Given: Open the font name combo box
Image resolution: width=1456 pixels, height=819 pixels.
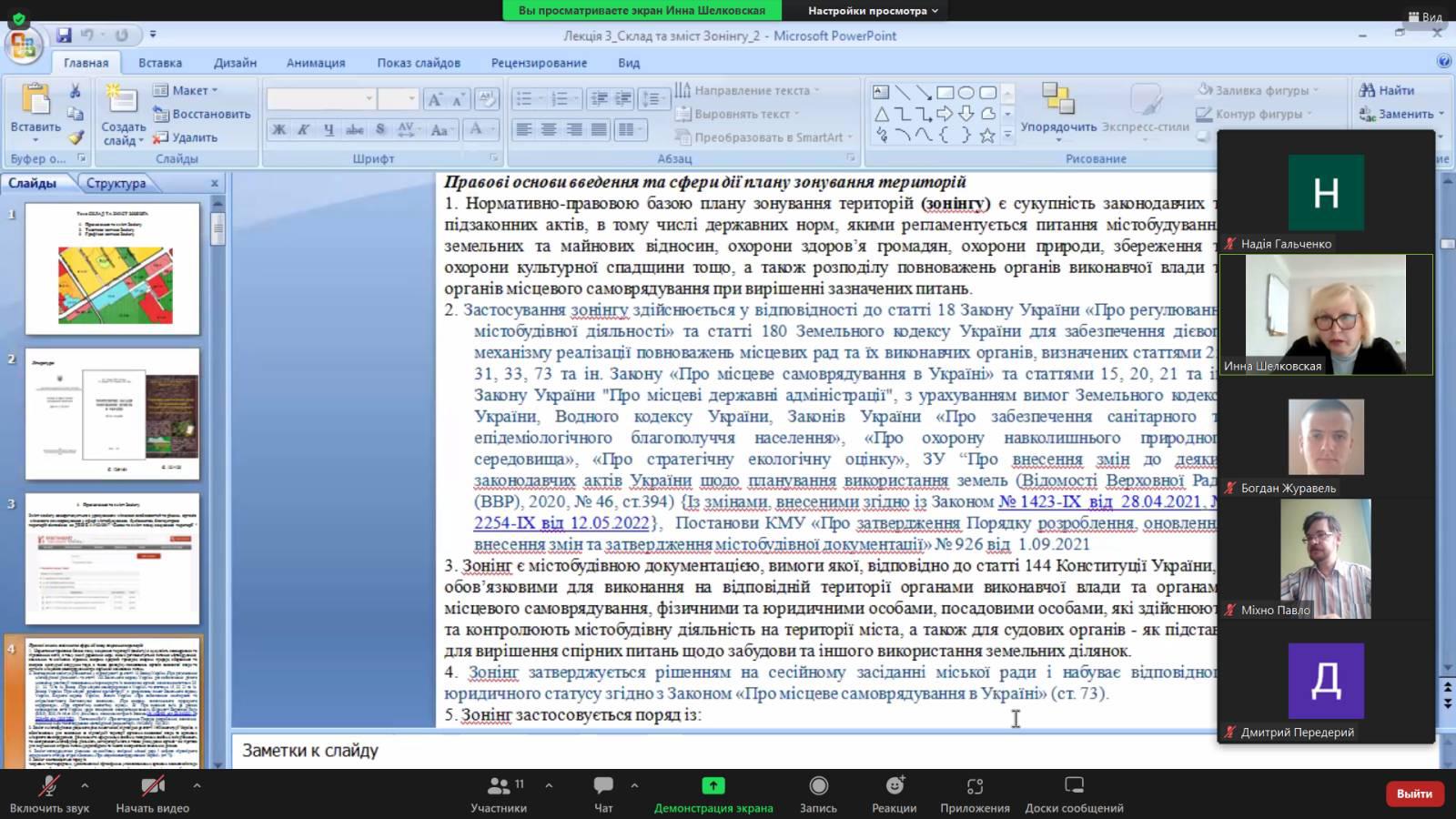Looking at the screenshot, I should click(321, 98).
